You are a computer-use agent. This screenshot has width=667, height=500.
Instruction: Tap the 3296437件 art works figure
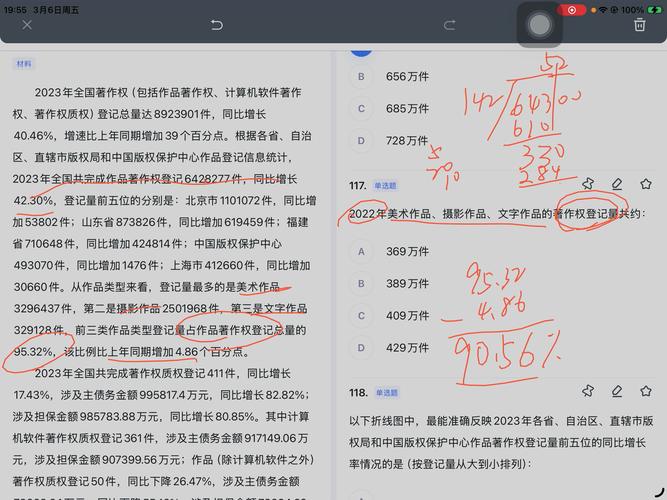[43, 309]
